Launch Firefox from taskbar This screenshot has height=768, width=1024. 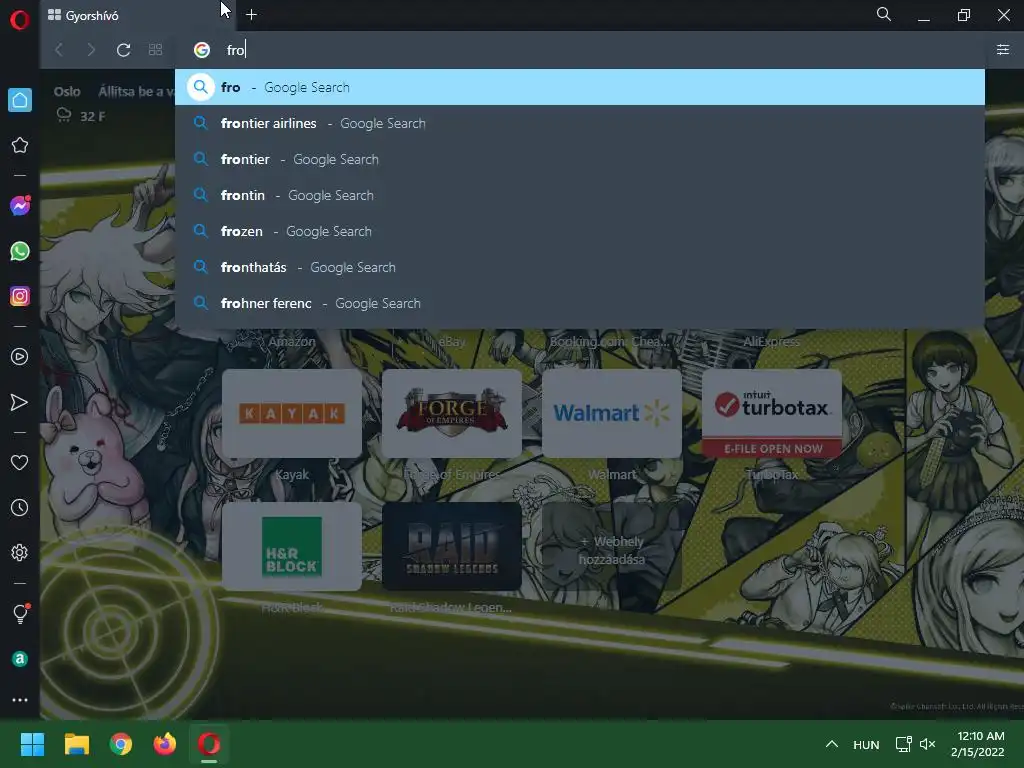coord(165,744)
